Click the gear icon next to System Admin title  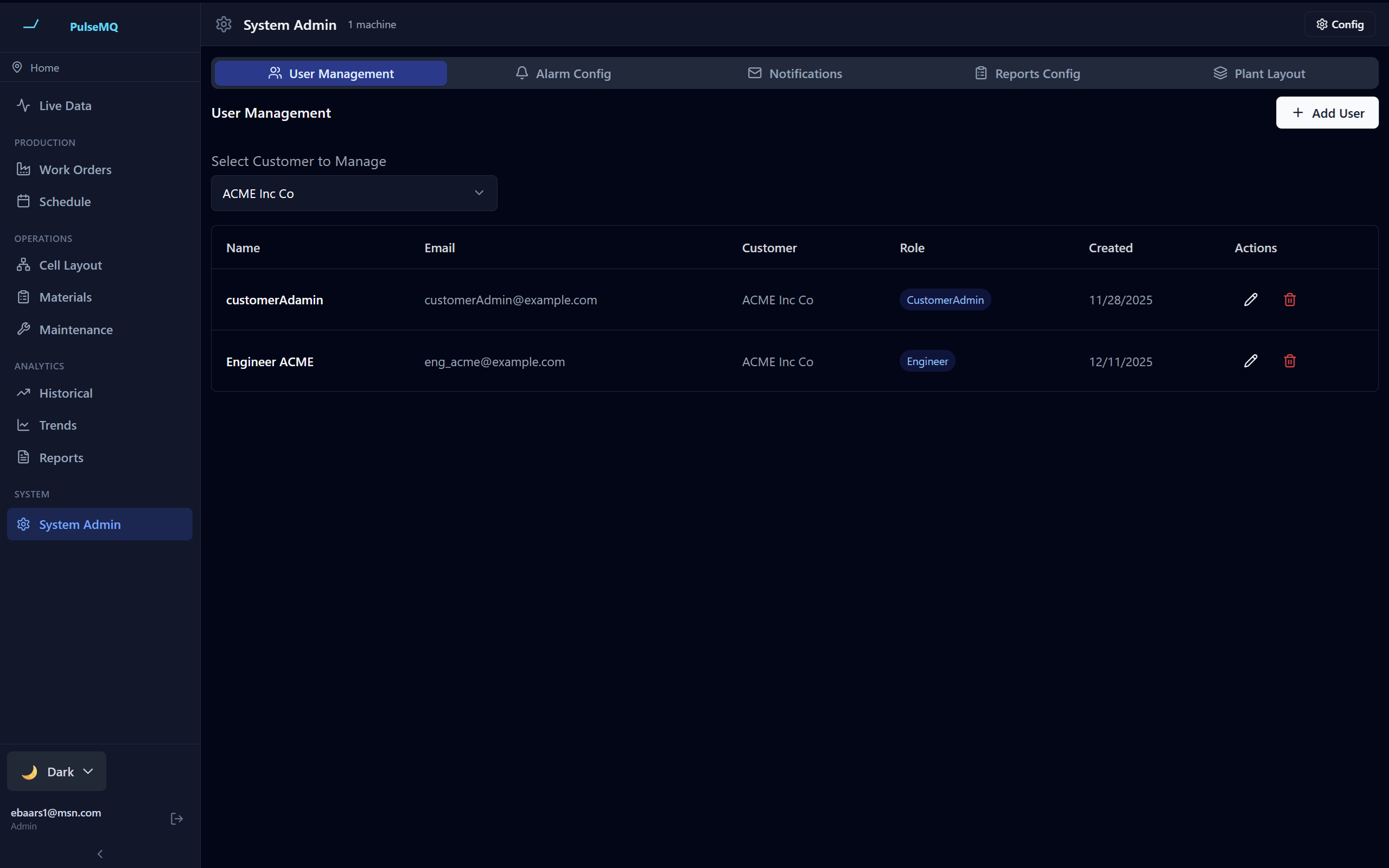coord(224,25)
